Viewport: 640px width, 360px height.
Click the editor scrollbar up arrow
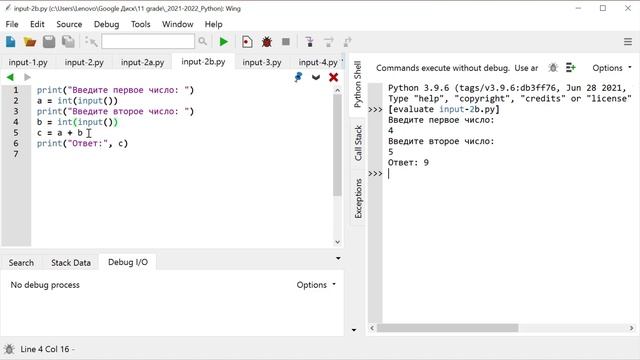click(338, 90)
